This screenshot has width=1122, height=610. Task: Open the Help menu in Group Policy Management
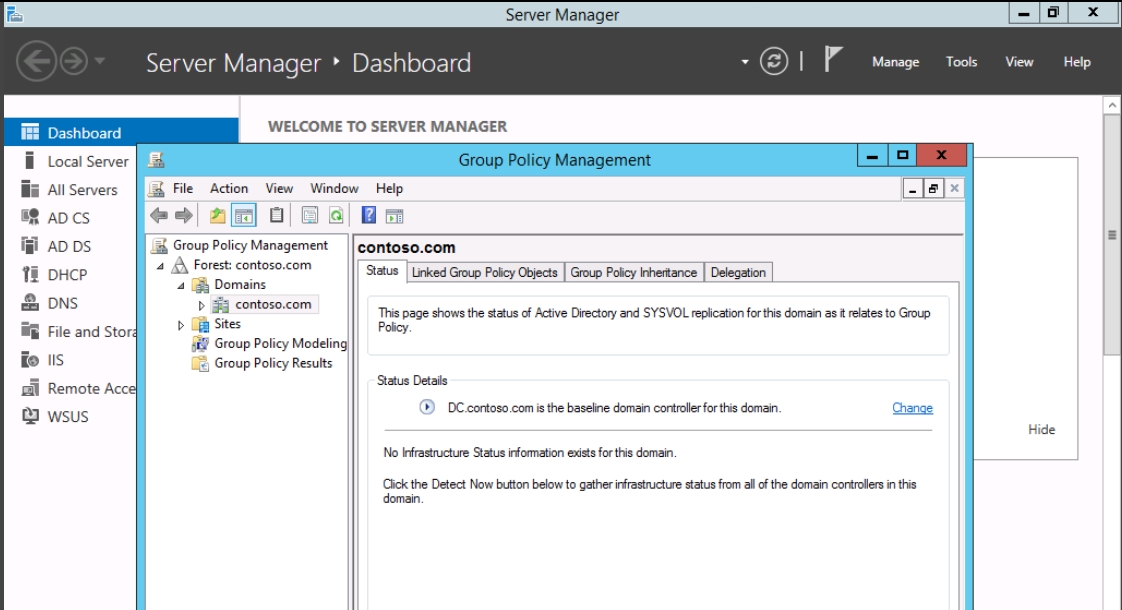(389, 188)
